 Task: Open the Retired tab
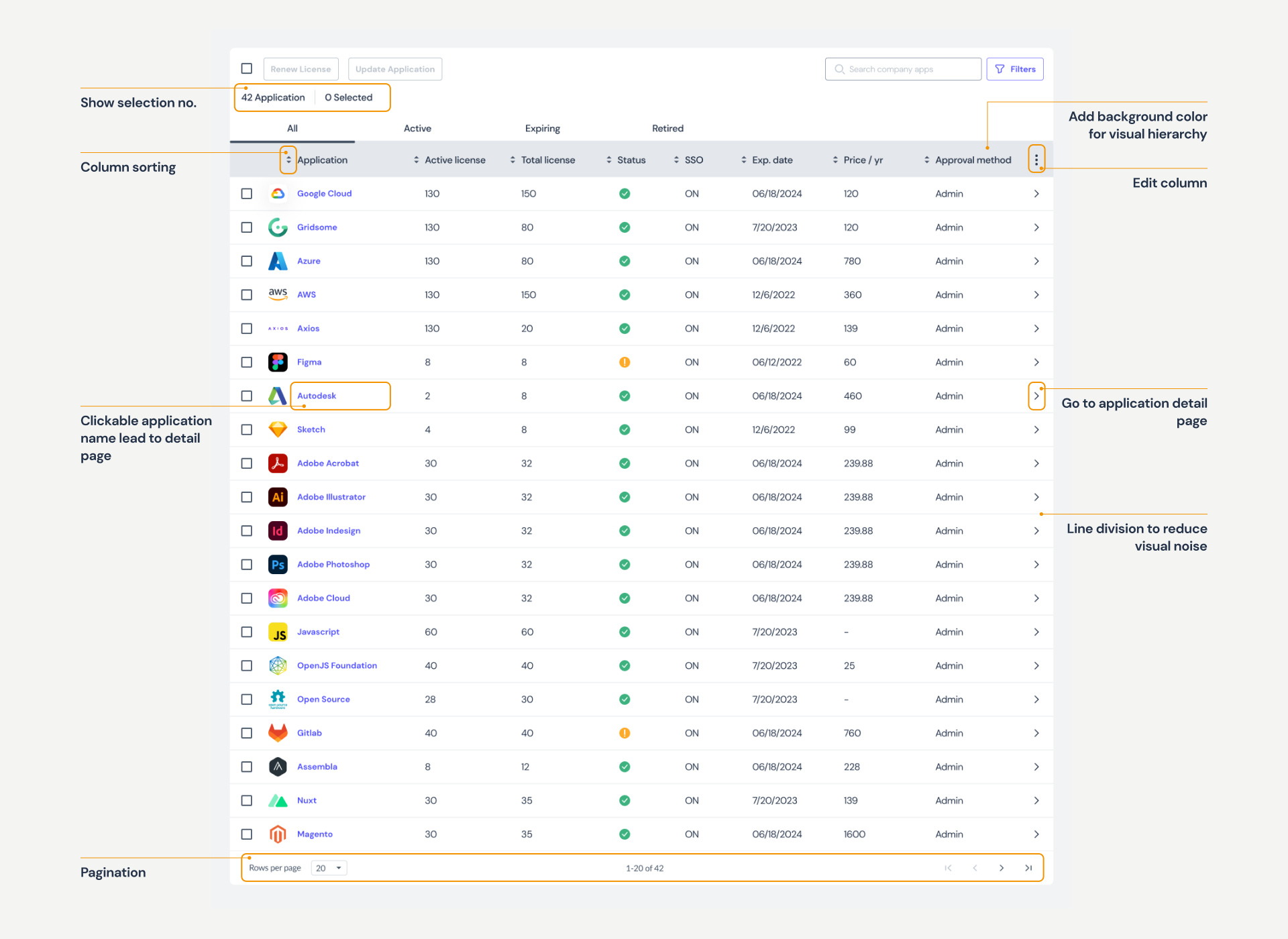point(667,128)
